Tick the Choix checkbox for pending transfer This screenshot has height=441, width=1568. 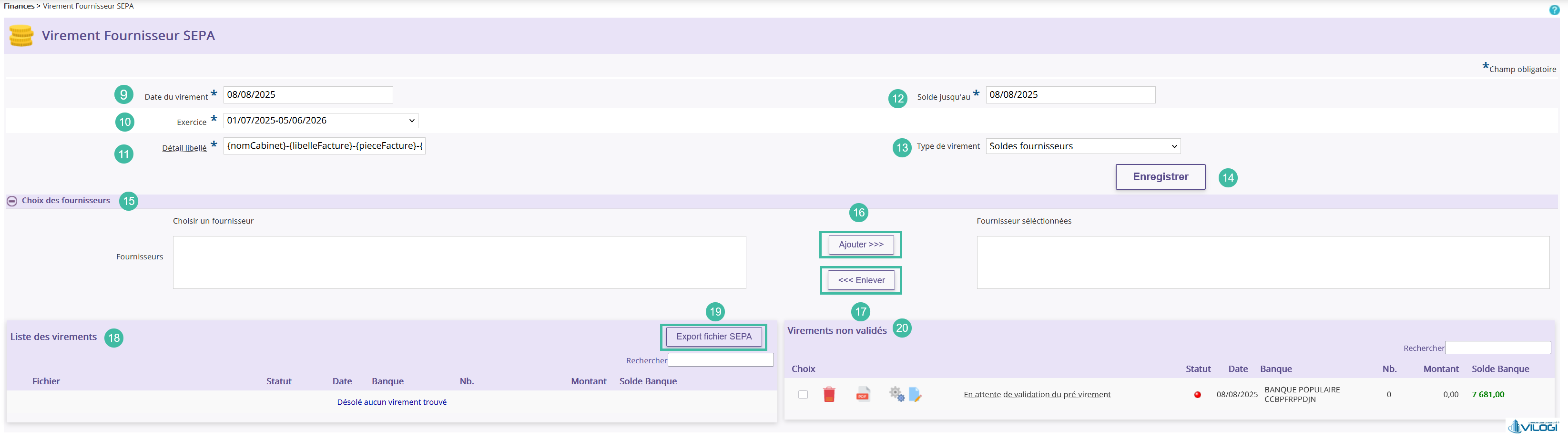click(803, 394)
